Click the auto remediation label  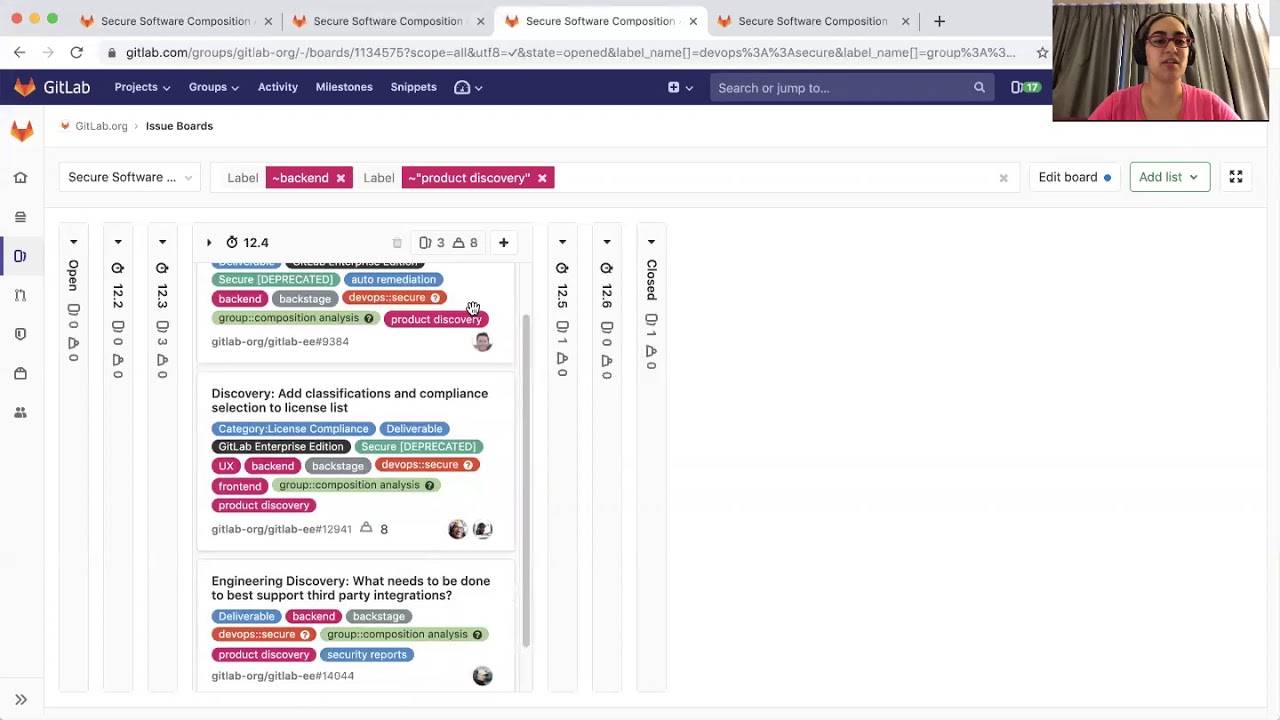tap(393, 279)
